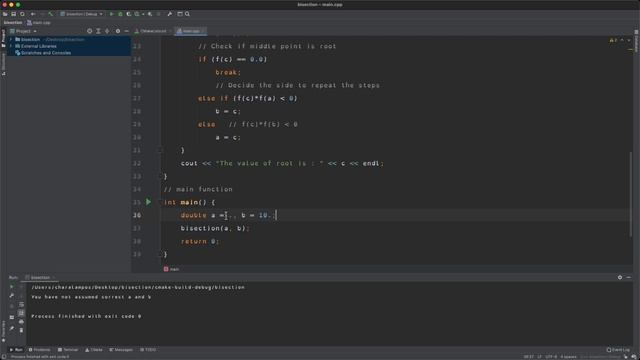Run with coverage from the toolbar
640x360 pixels.
[x=129, y=14]
